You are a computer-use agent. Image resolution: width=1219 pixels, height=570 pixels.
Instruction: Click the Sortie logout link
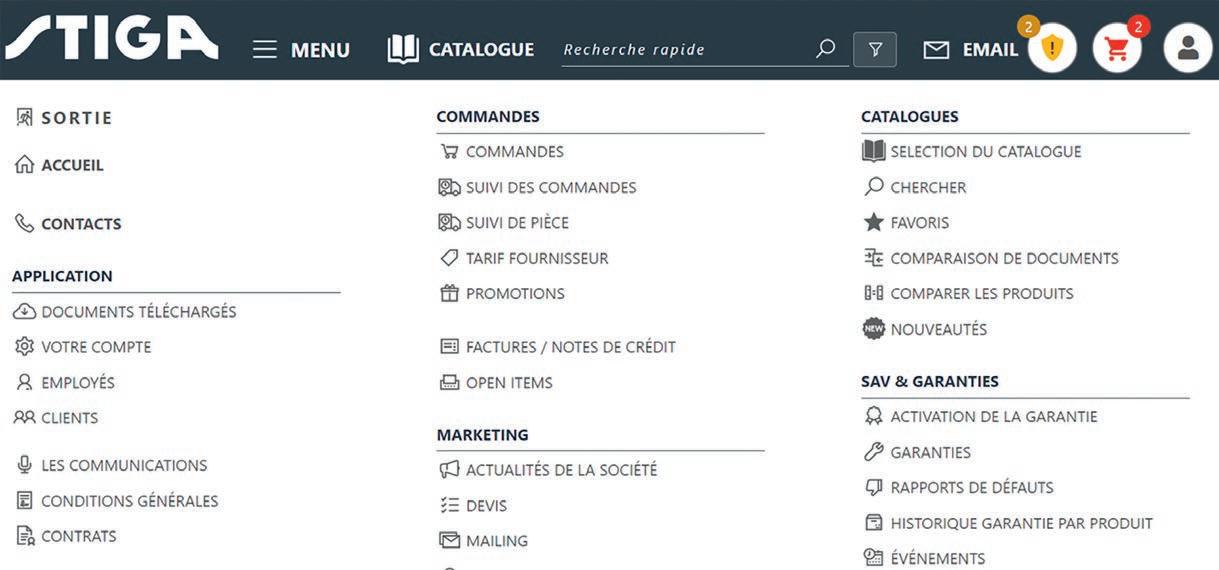pyautogui.click(x=75, y=118)
